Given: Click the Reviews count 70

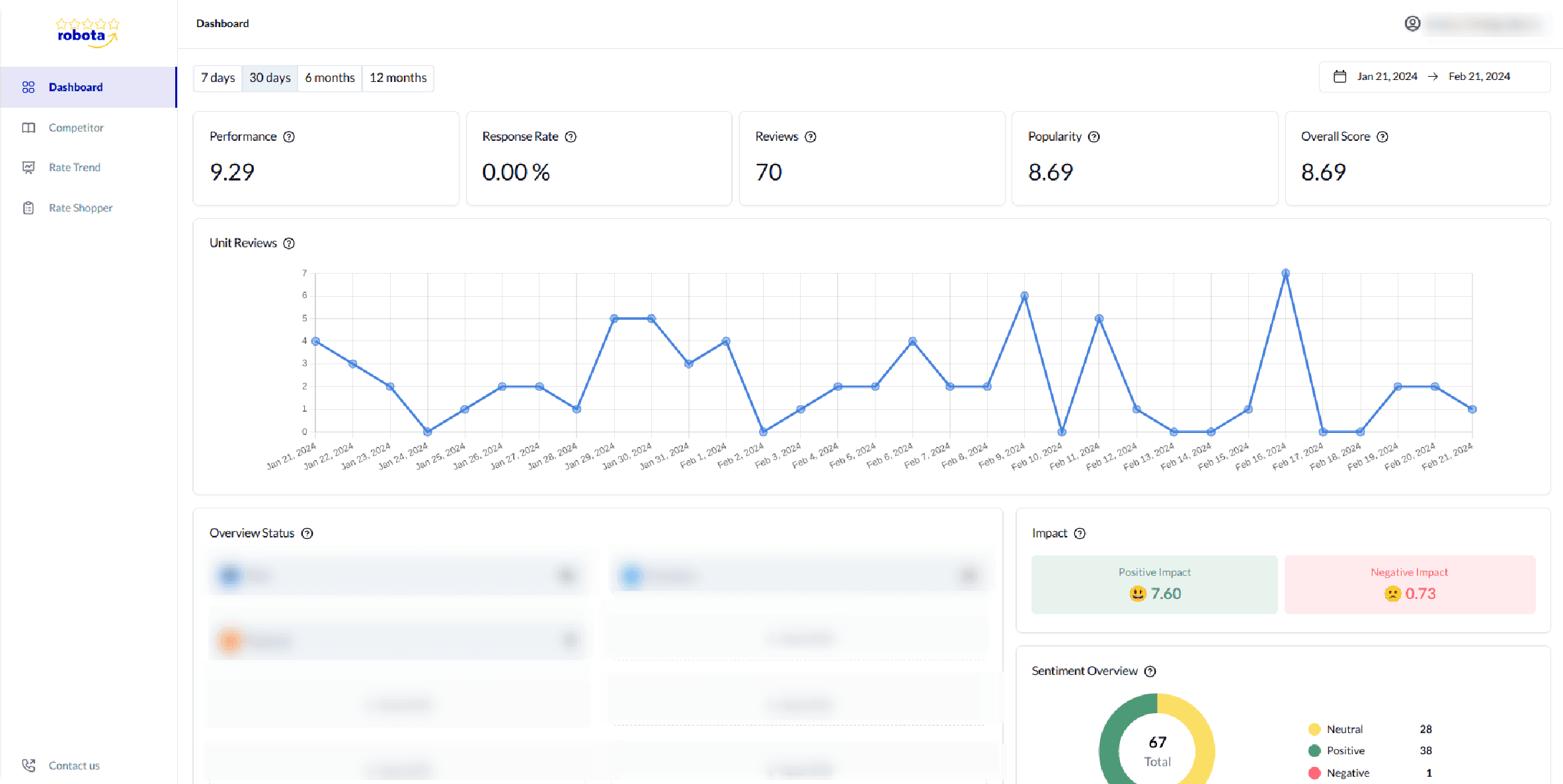Looking at the screenshot, I should point(769,173).
